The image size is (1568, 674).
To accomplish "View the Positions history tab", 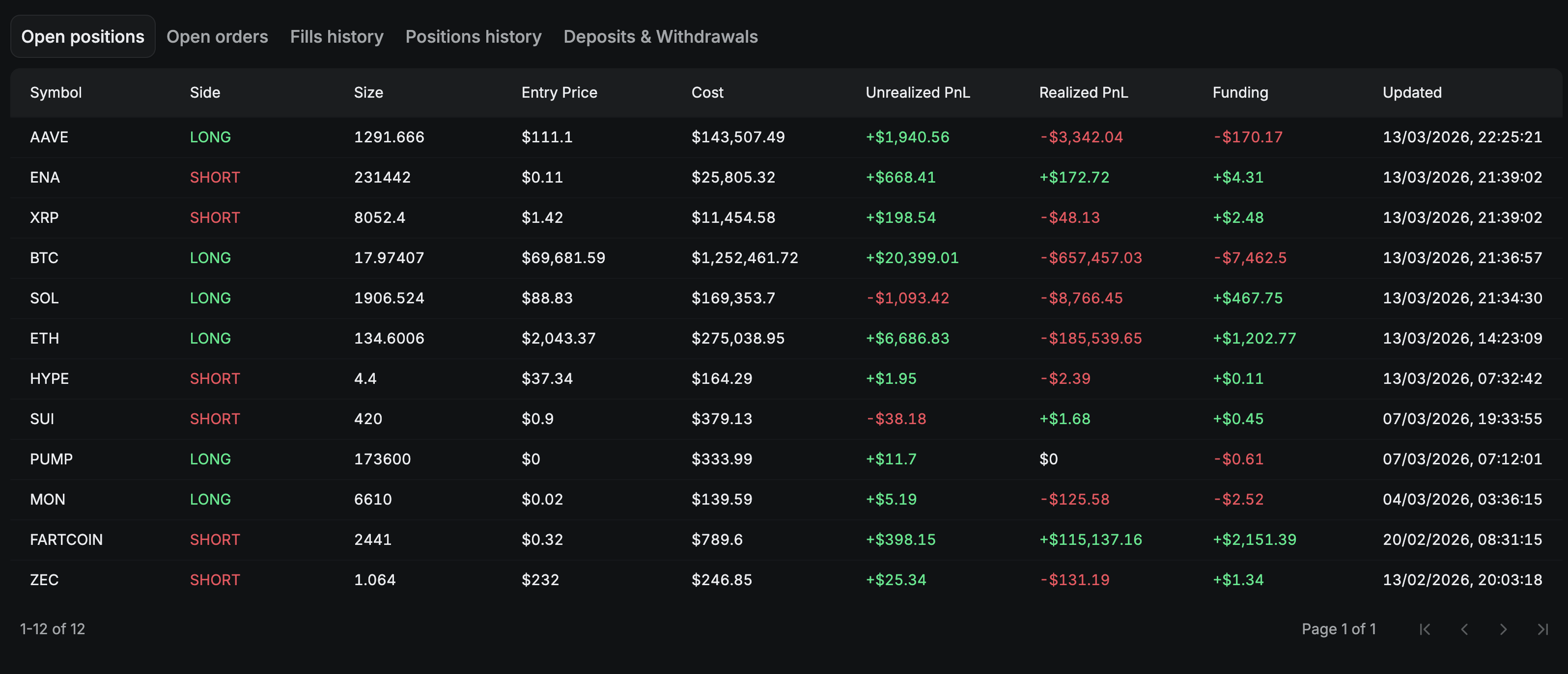I will (x=474, y=36).
